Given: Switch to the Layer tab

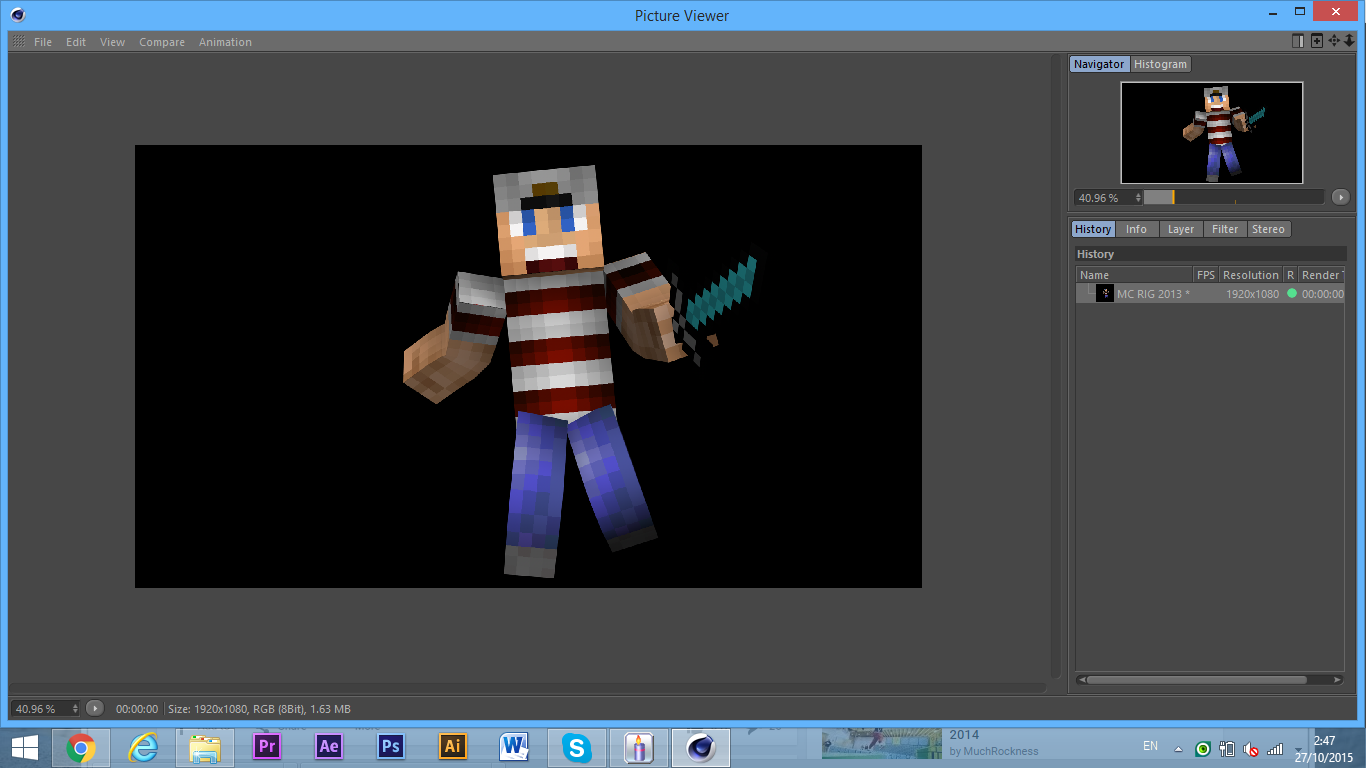Looking at the screenshot, I should click(1181, 229).
